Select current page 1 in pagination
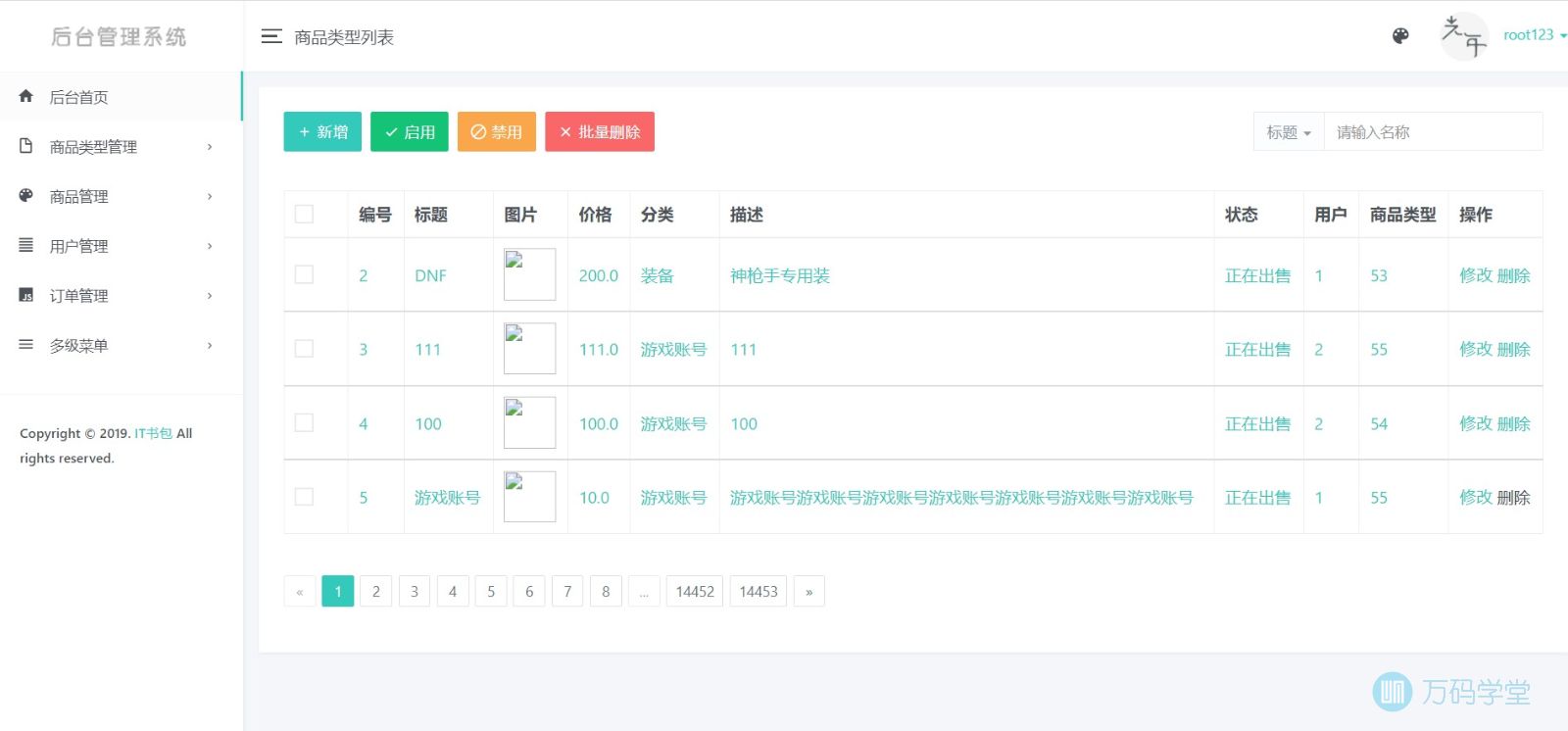This screenshot has height=731, width=1568. coord(338,591)
